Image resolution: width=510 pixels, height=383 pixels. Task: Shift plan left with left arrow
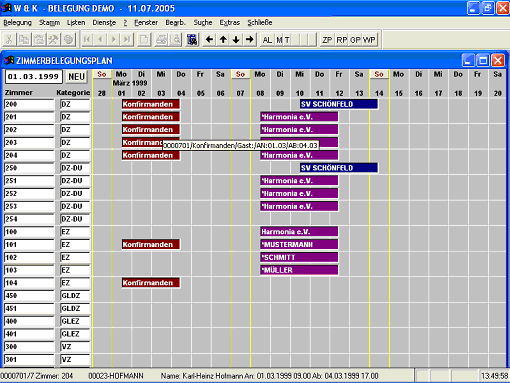(x=209, y=40)
